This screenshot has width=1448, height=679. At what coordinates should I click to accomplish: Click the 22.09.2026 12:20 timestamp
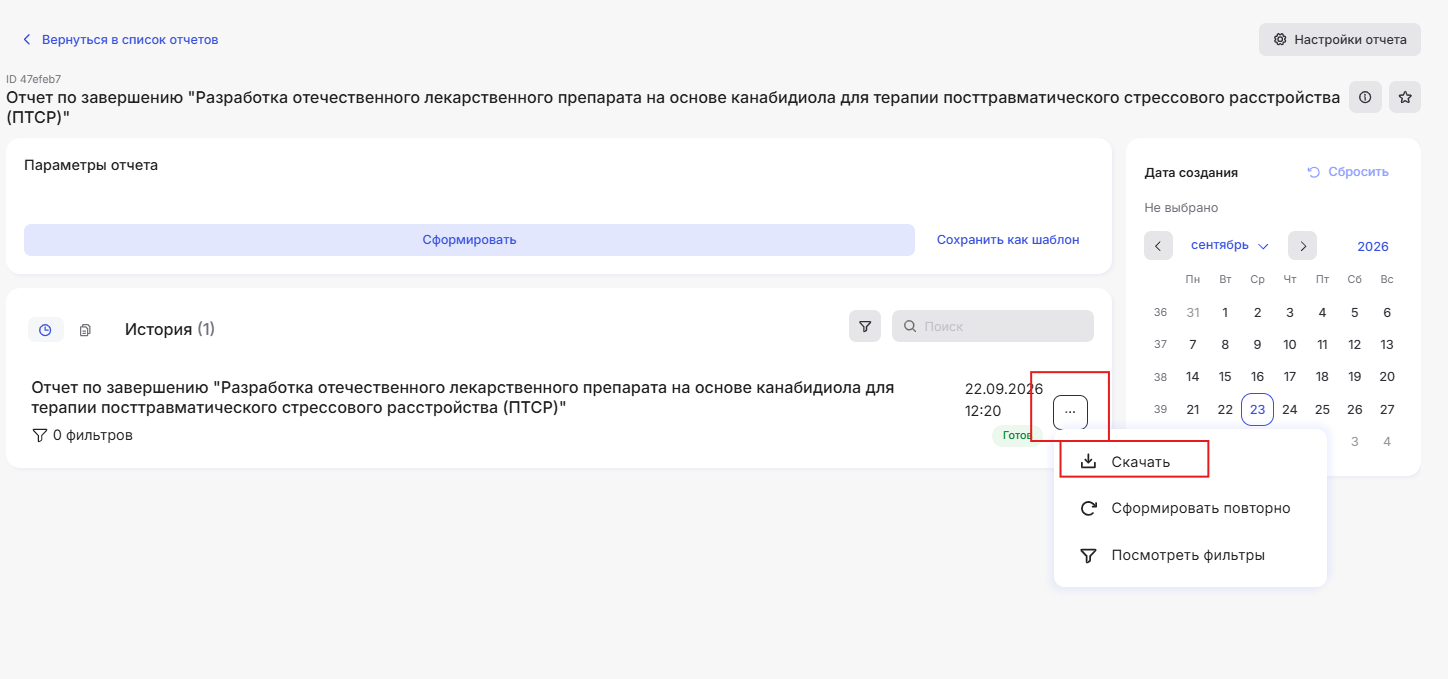(x=1004, y=399)
